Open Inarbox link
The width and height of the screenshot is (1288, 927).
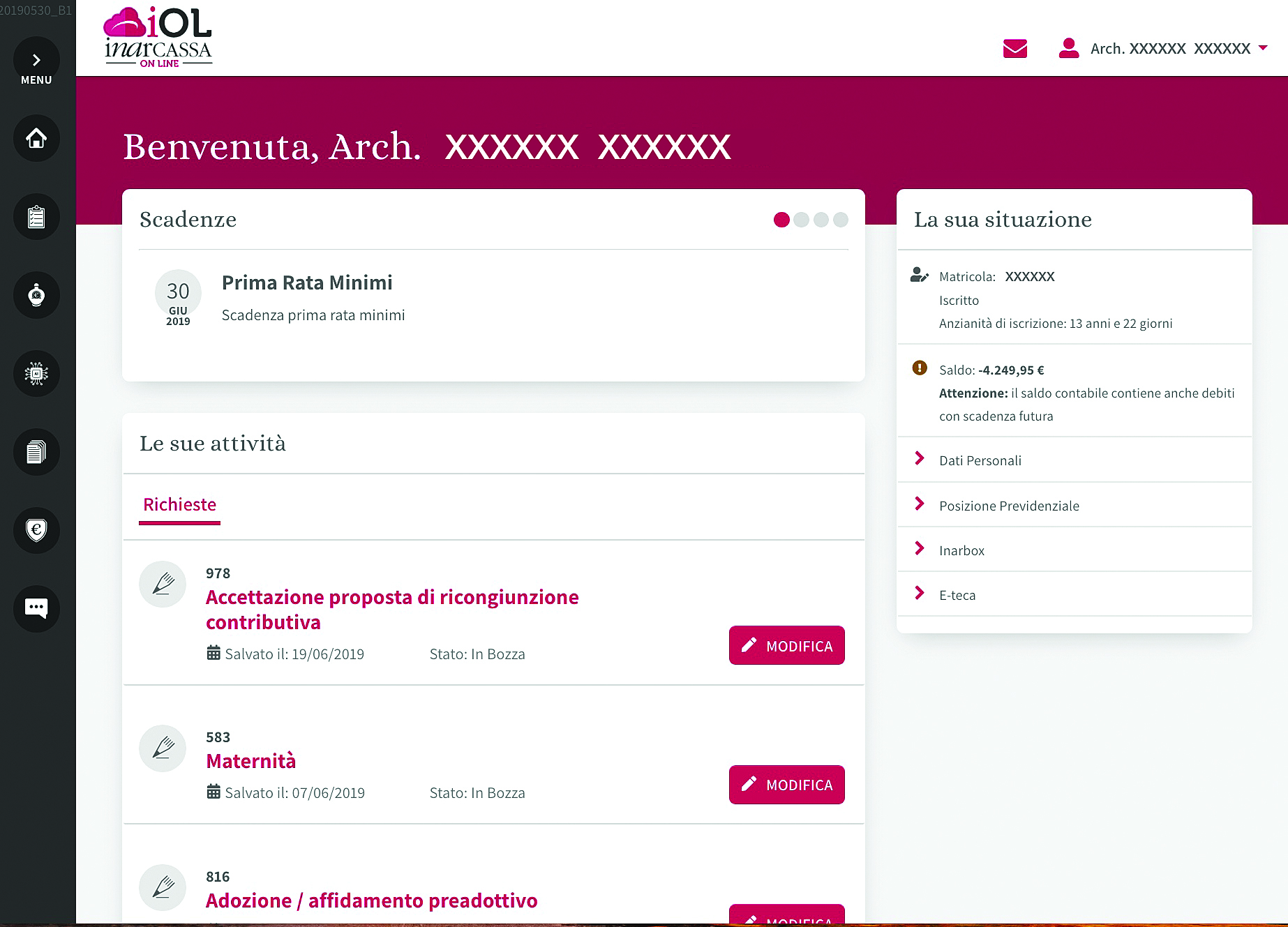[x=961, y=550]
